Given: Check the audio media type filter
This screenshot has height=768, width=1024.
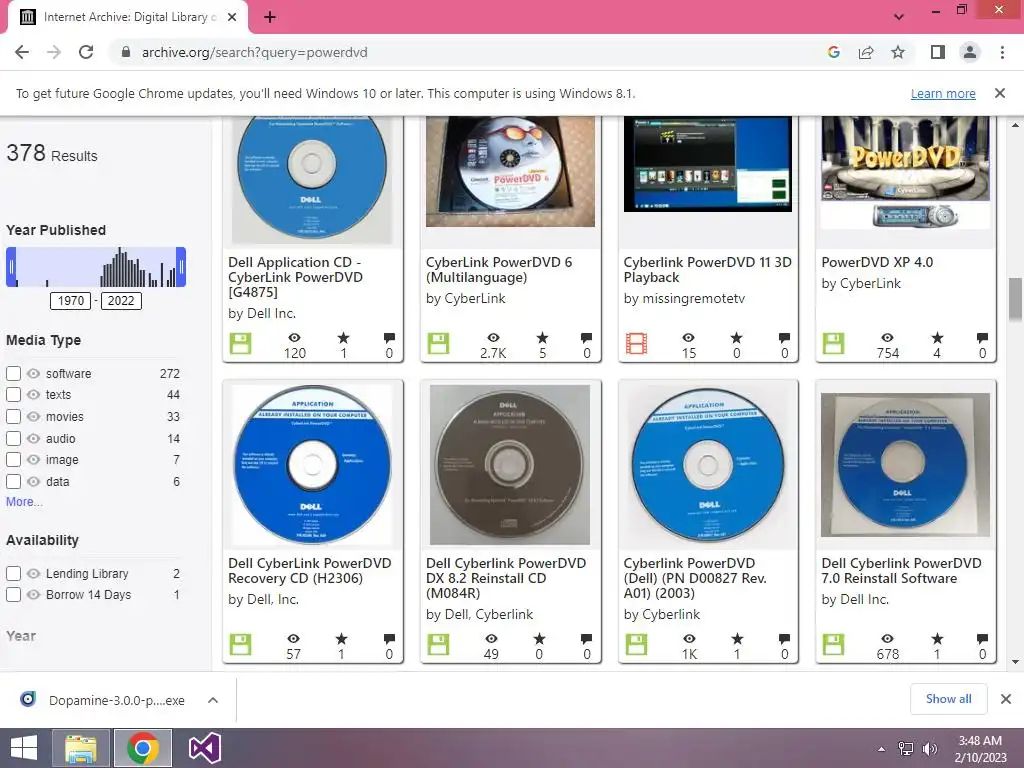Looking at the screenshot, I should click(x=13, y=438).
